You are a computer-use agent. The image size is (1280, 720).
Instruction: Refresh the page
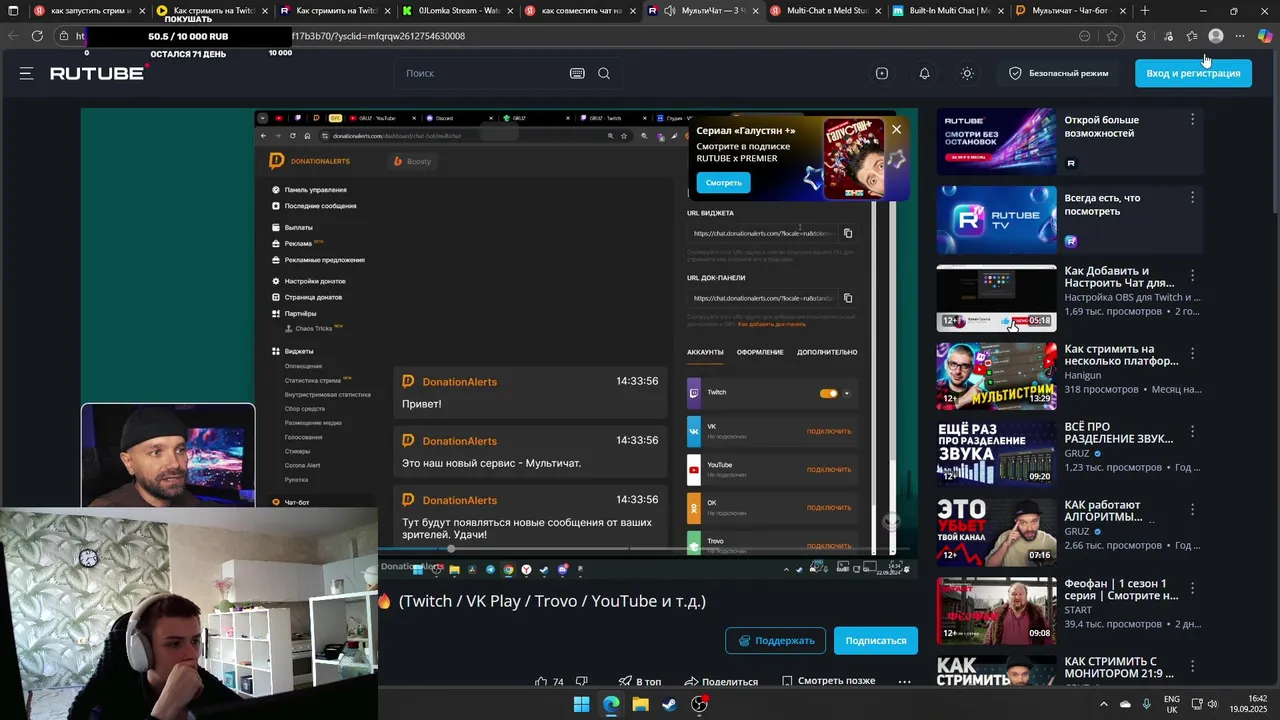tap(37, 36)
